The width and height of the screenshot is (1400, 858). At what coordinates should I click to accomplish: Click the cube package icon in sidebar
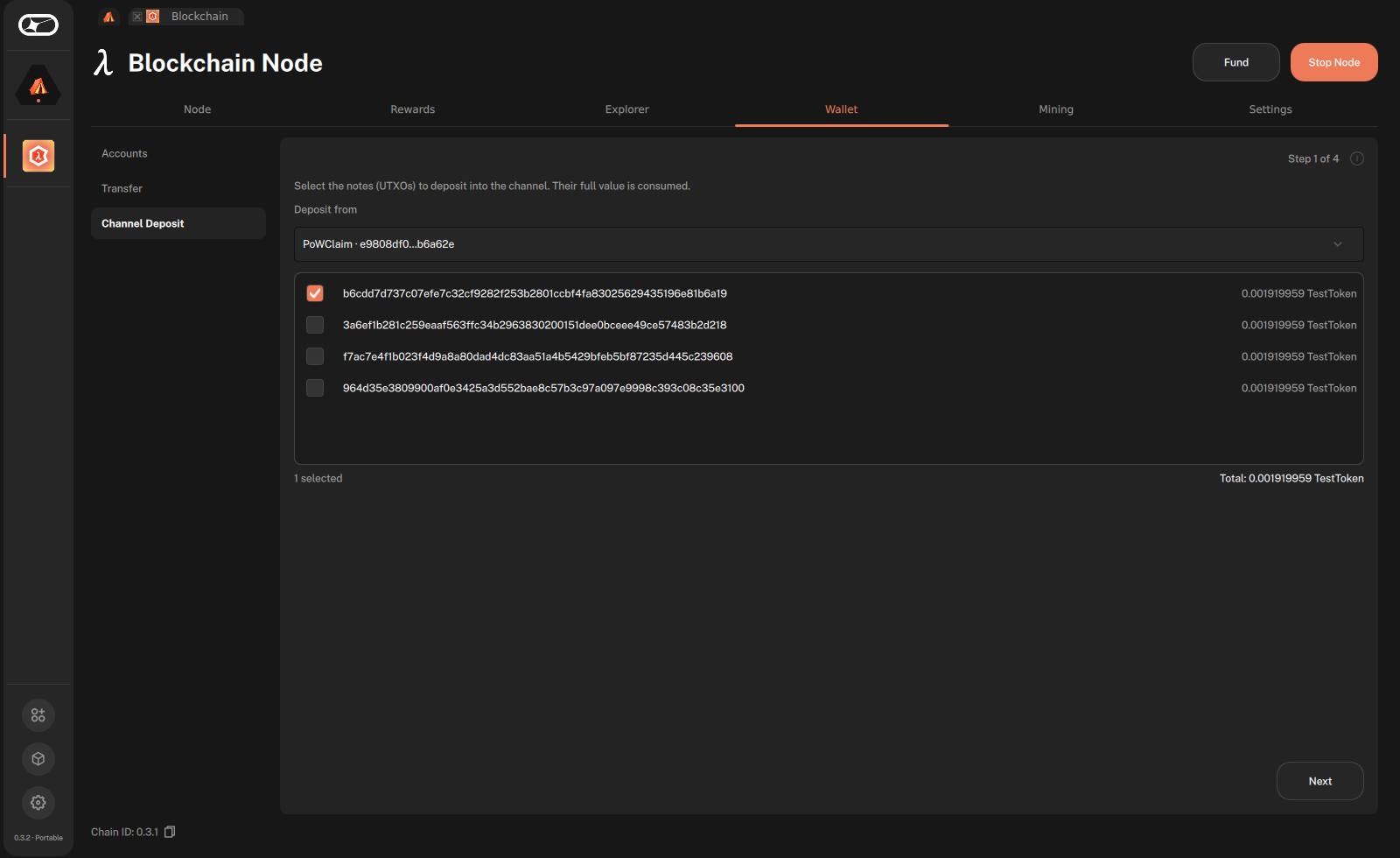[x=38, y=759]
